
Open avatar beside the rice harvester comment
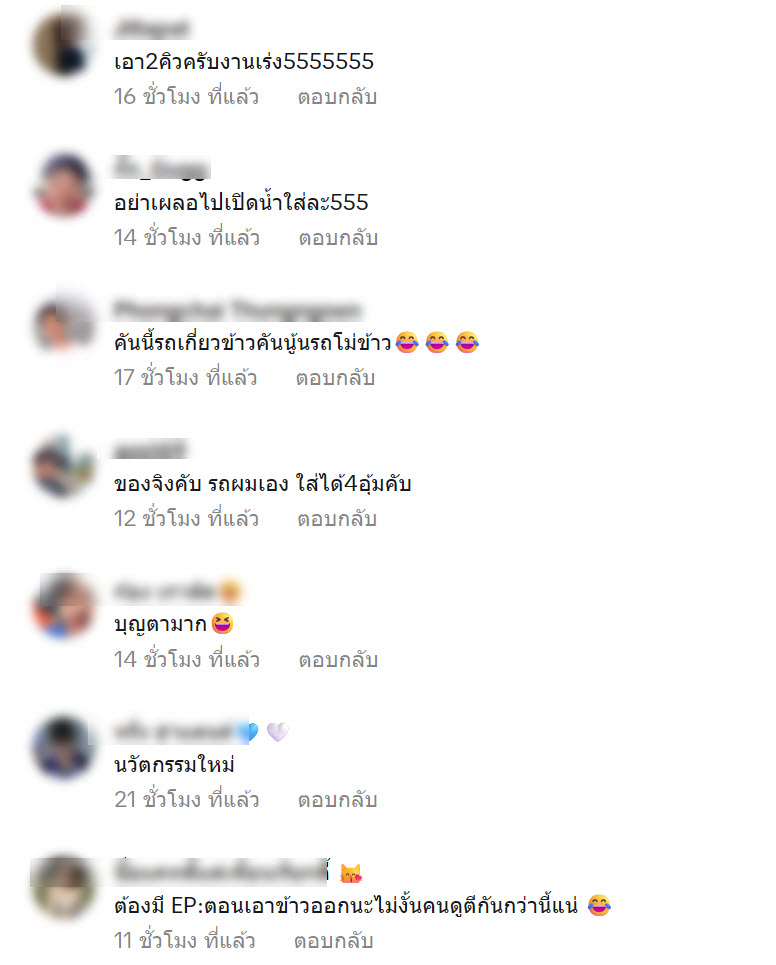[63, 324]
